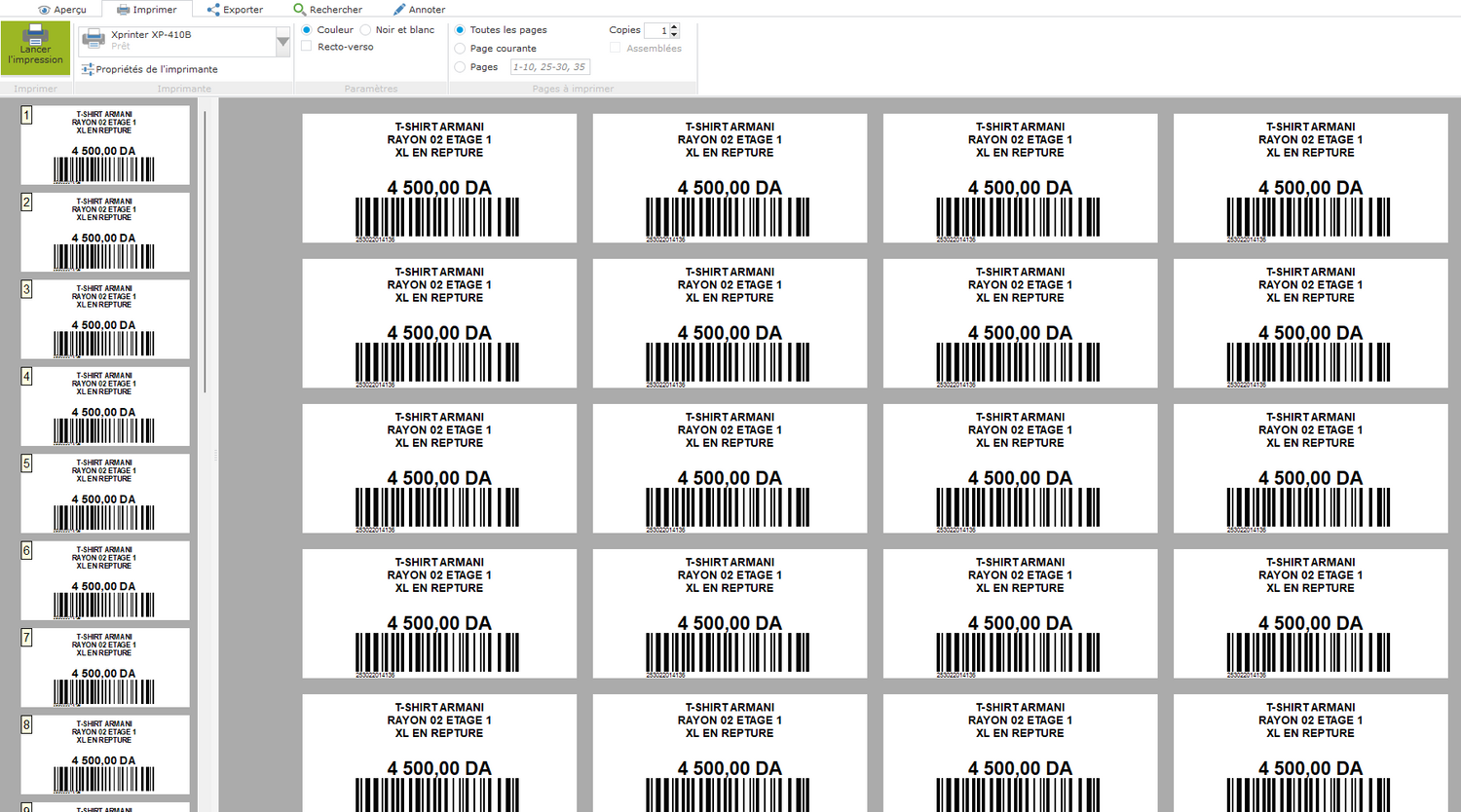This screenshot has width=1461, height=812.
Task: Select the Pages range radio button
Action: pyautogui.click(x=460, y=67)
